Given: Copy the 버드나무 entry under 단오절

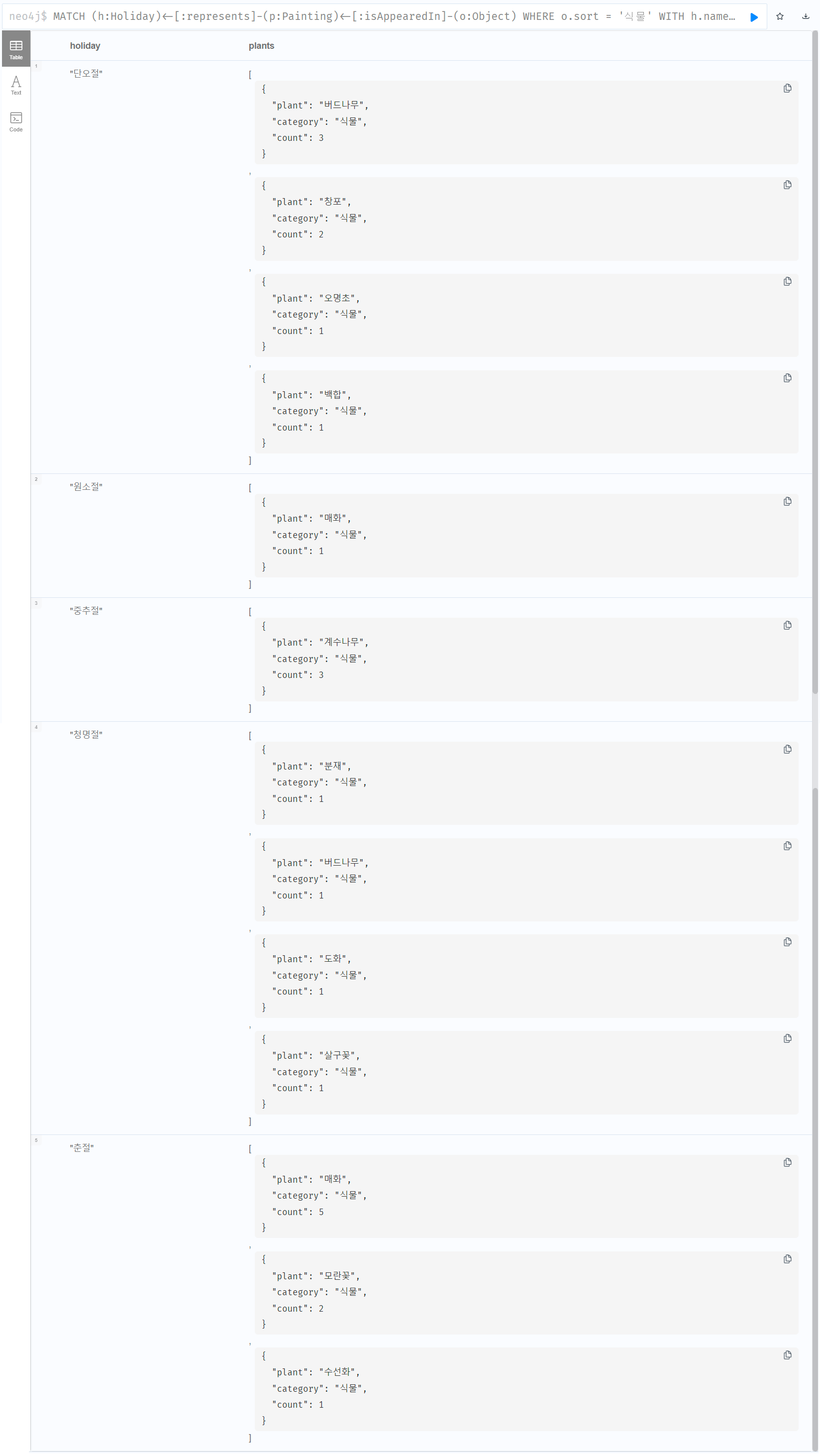Looking at the screenshot, I should click(787, 88).
